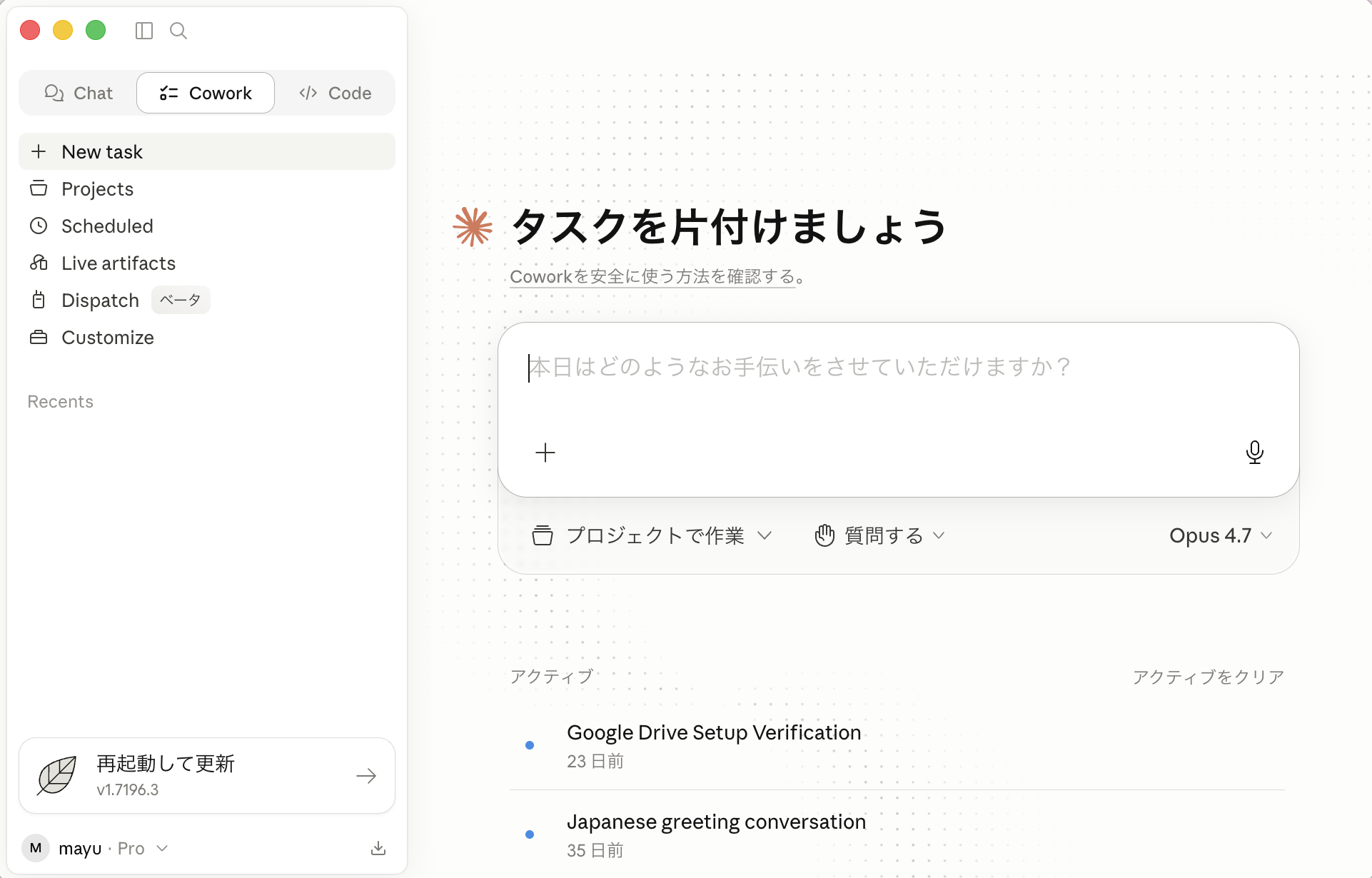Start a New task
This screenshot has height=878, width=1372.
207,151
